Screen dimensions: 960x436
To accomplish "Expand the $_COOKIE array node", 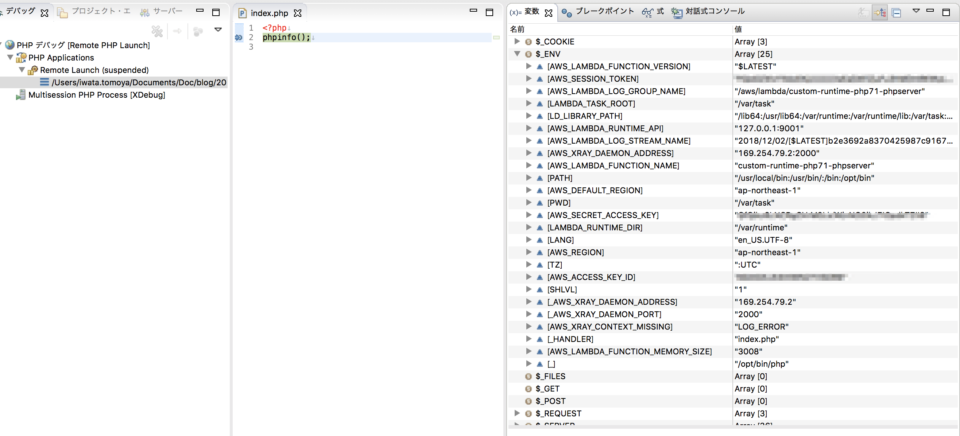I will pyautogui.click(x=517, y=41).
